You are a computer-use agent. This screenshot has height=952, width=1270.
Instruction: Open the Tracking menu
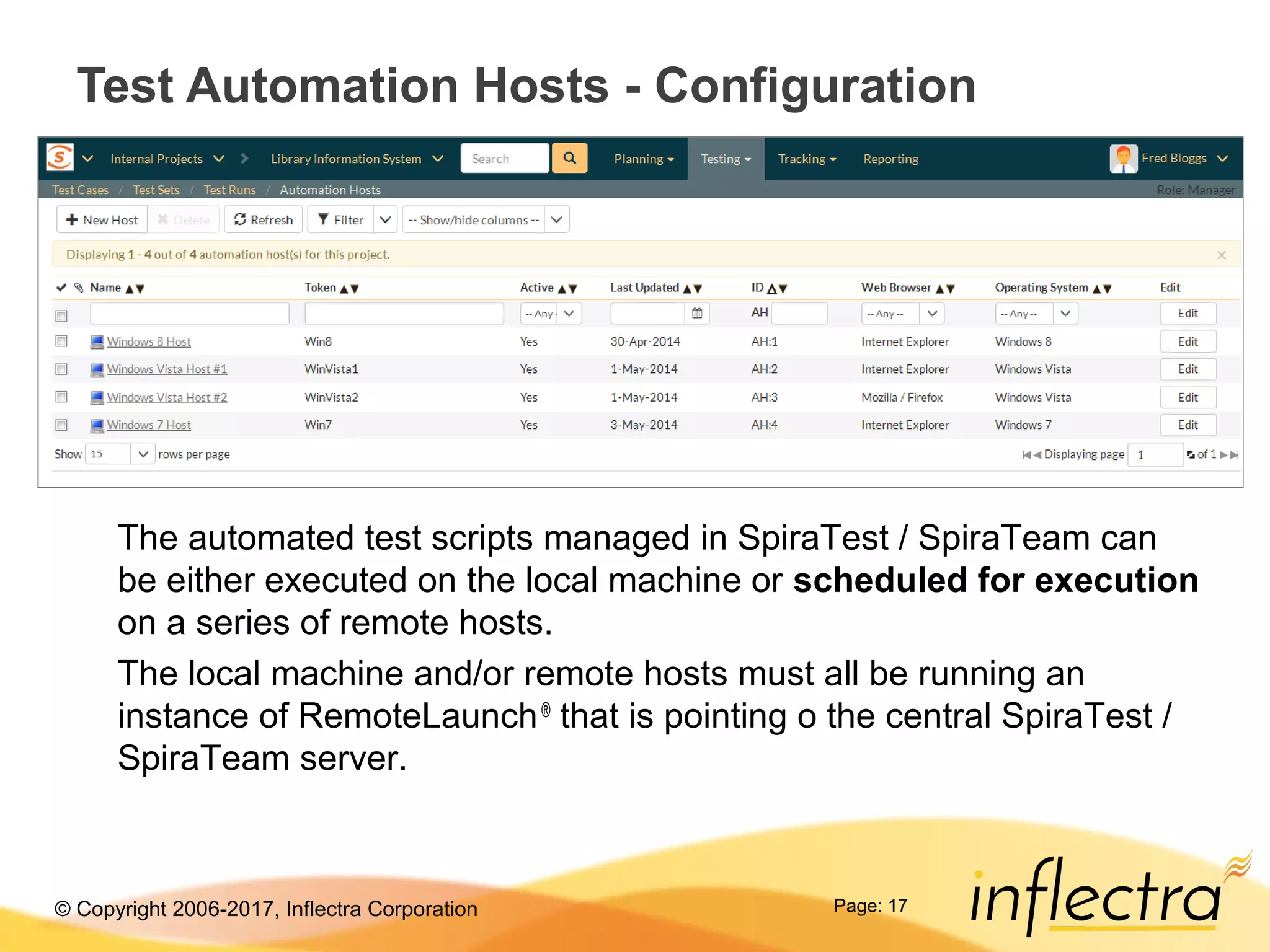click(807, 159)
